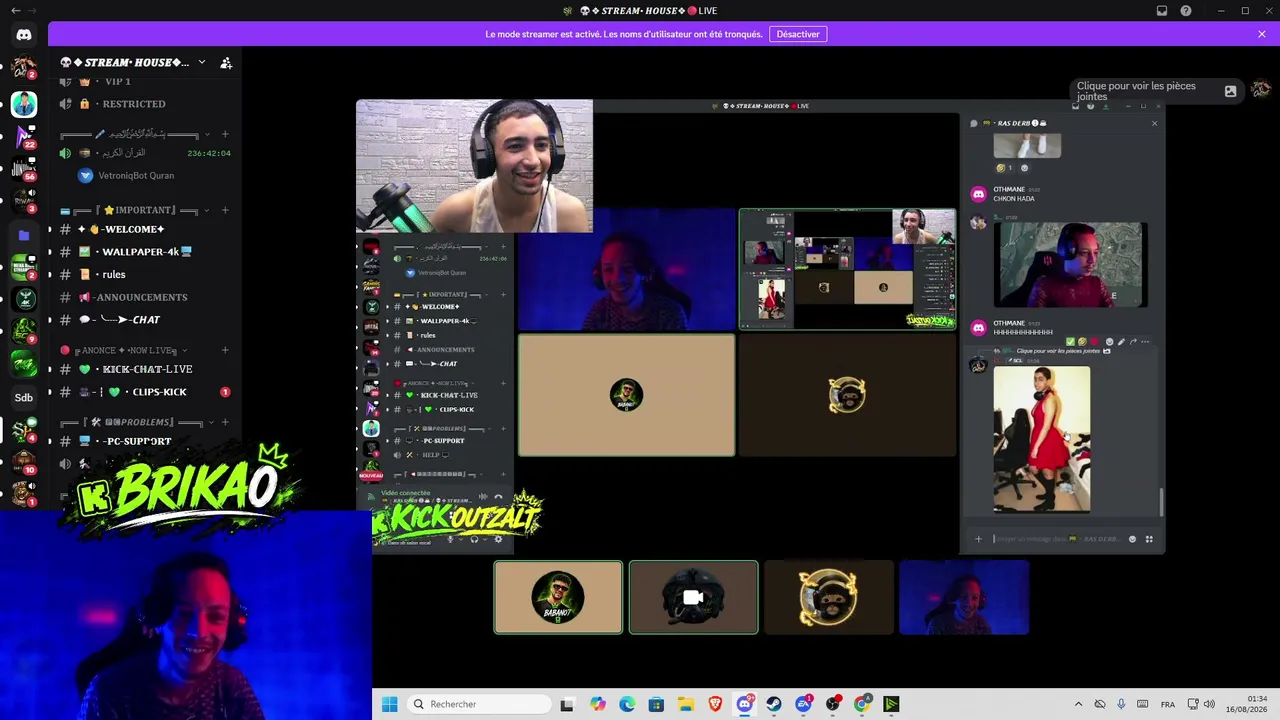Image resolution: width=1280 pixels, height=720 pixels.
Task: Open Microsoft Store from the taskbar
Action: coord(656,704)
